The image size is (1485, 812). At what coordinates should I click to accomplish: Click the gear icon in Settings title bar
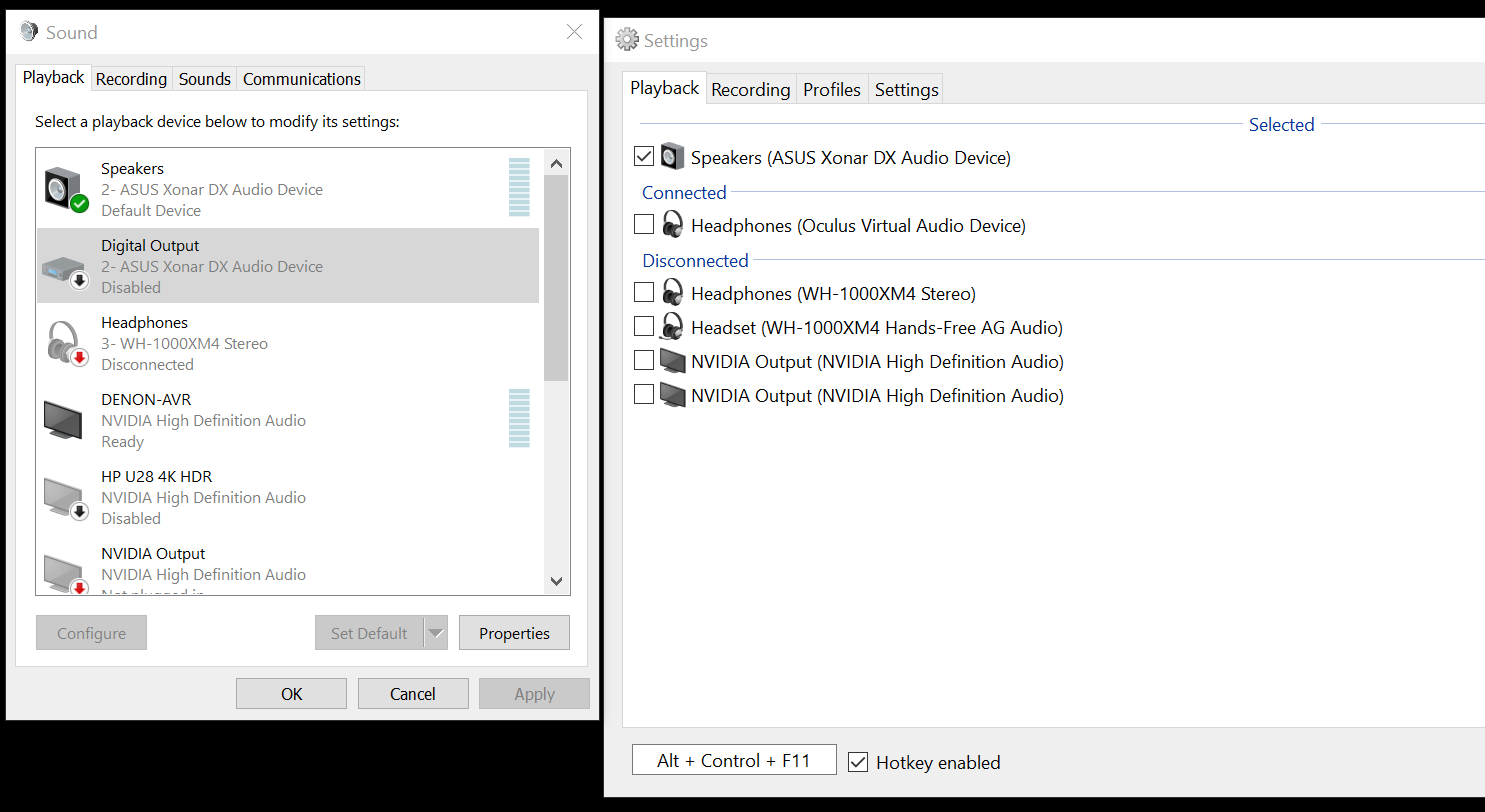627,39
